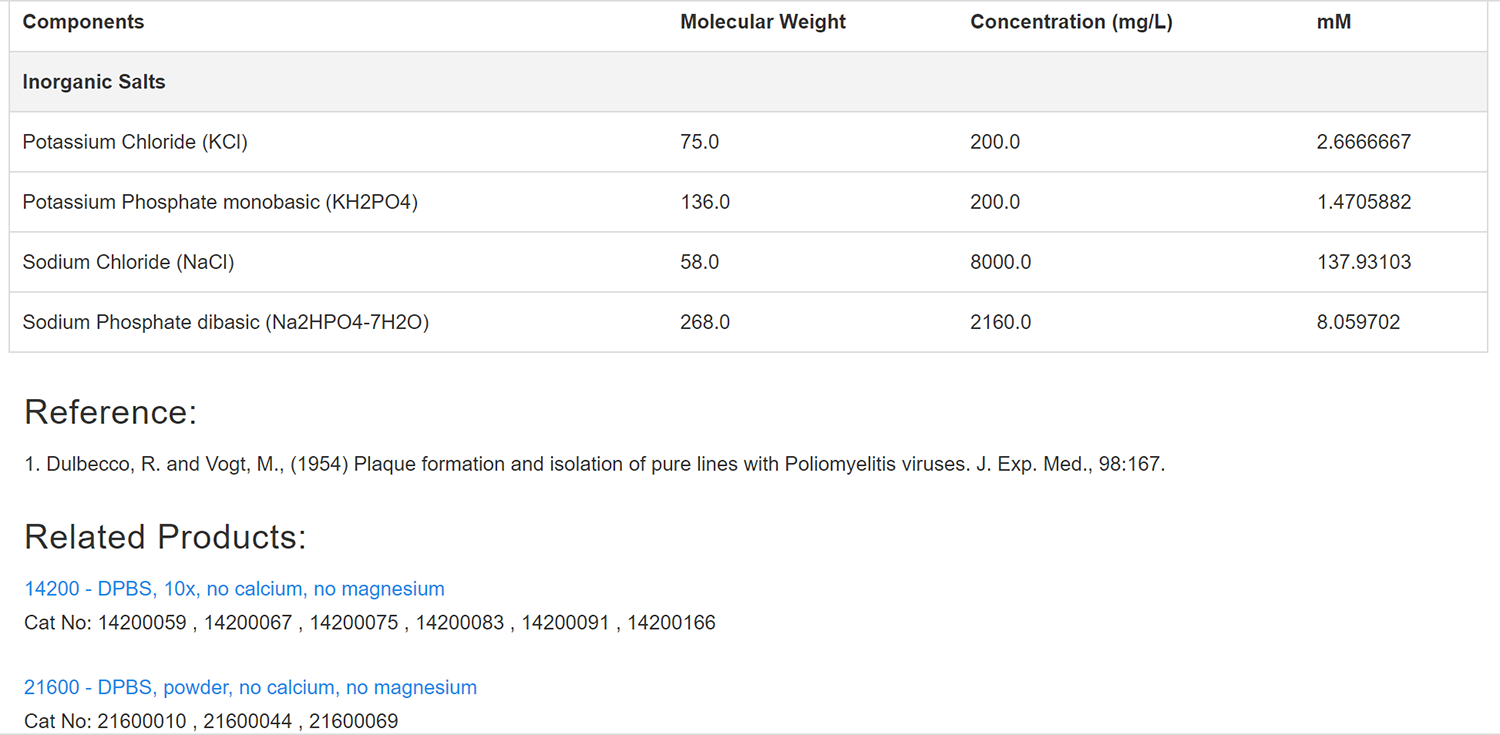Click Sodium Phosphate dibasic component cell

226,322
